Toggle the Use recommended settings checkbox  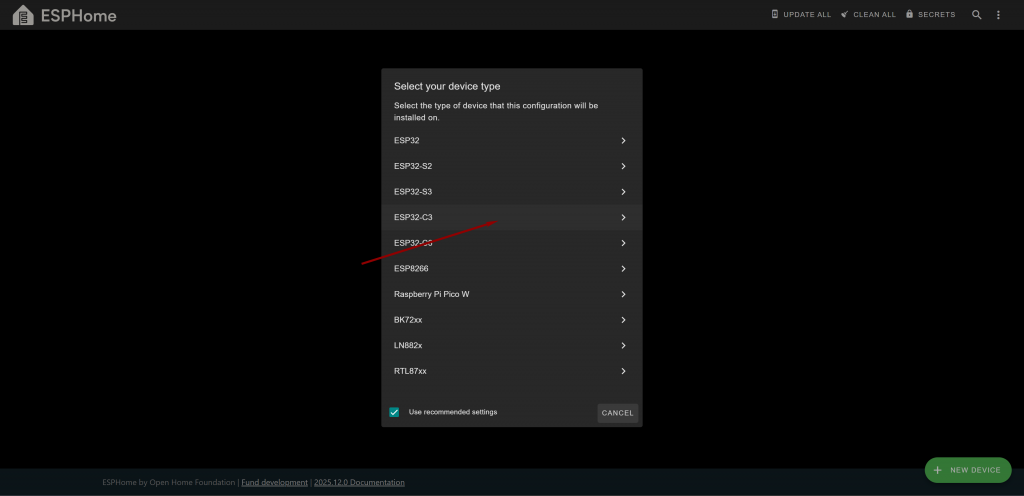[x=394, y=412]
